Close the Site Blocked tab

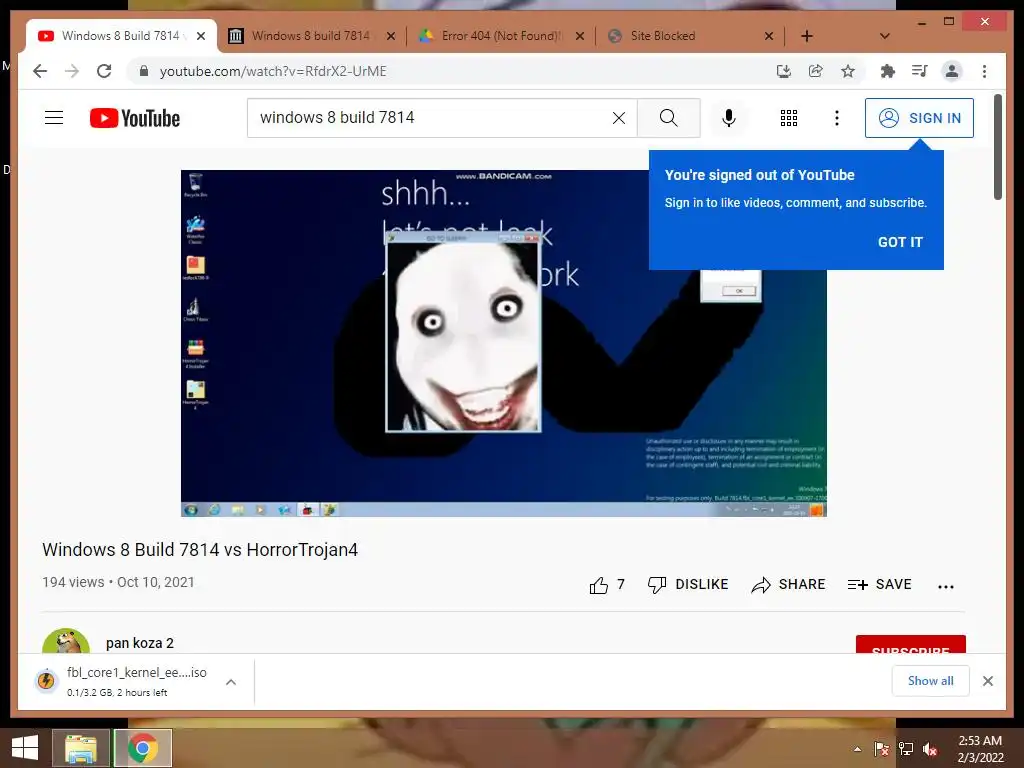point(769,36)
